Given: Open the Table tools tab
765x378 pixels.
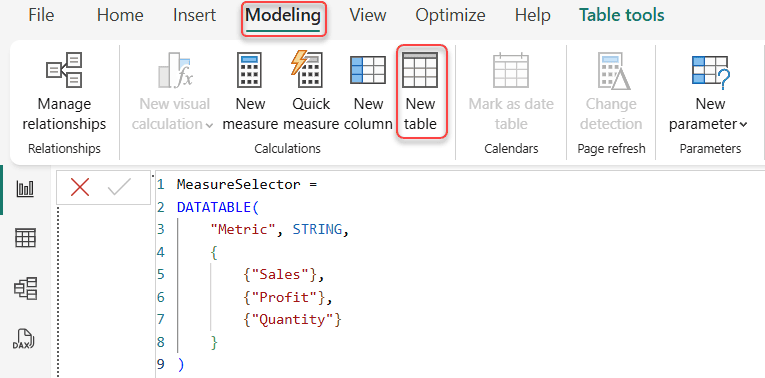Looking at the screenshot, I should [x=622, y=16].
